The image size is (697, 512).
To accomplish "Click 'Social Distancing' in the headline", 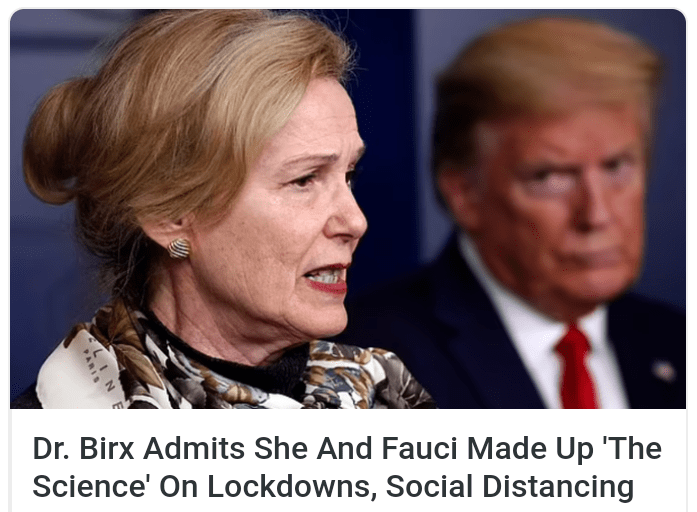I will point(510,486).
